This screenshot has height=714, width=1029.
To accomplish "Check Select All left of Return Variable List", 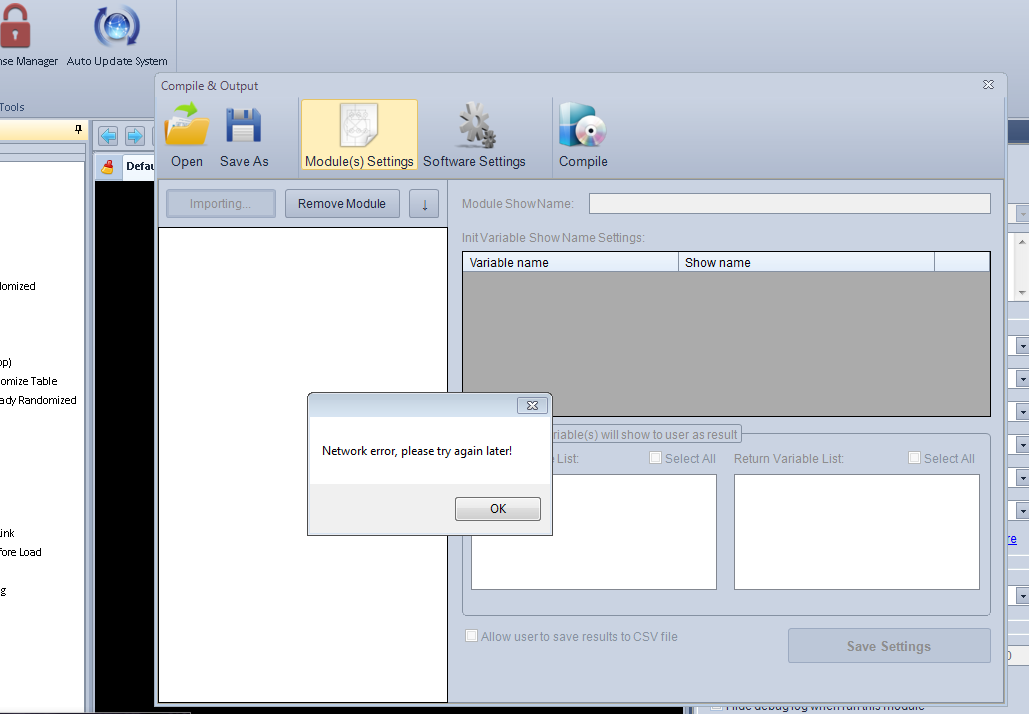I will click(x=656, y=458).
